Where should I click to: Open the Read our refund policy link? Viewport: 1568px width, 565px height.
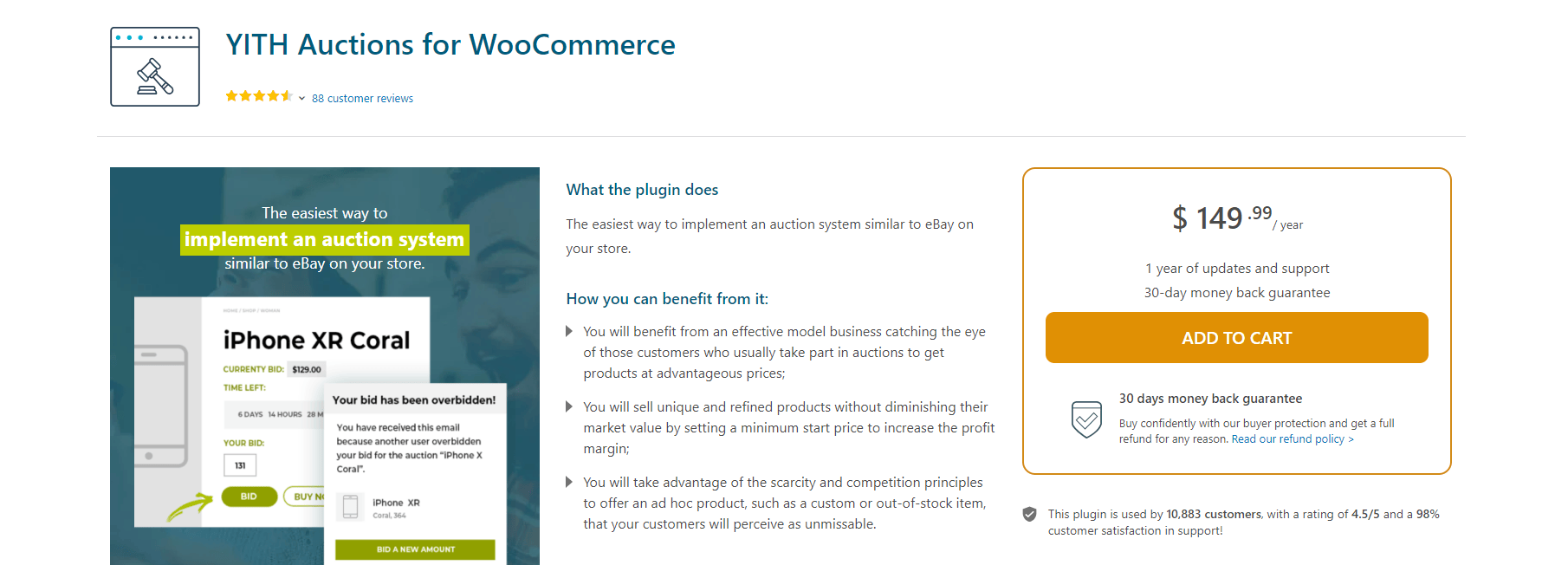1290,438
